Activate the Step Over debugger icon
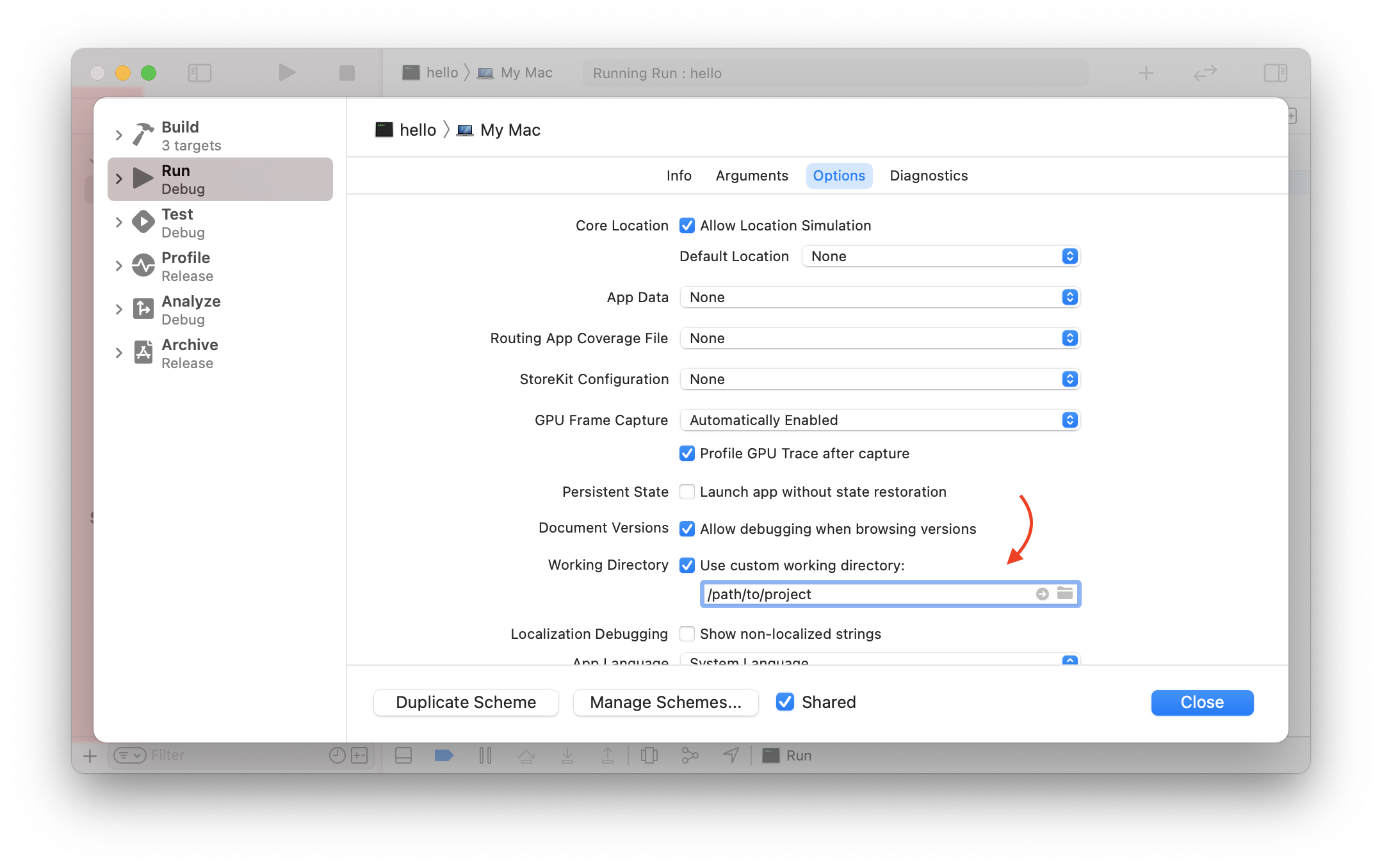This screenshot has height=868, width=1382. [527, 755]
